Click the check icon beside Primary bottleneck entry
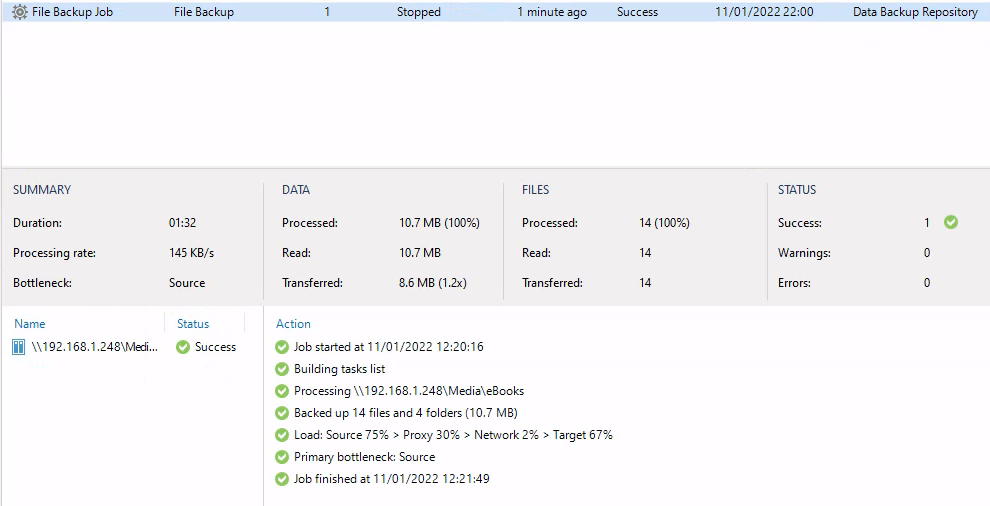990x506 pixels. click(x=282, y=457)
